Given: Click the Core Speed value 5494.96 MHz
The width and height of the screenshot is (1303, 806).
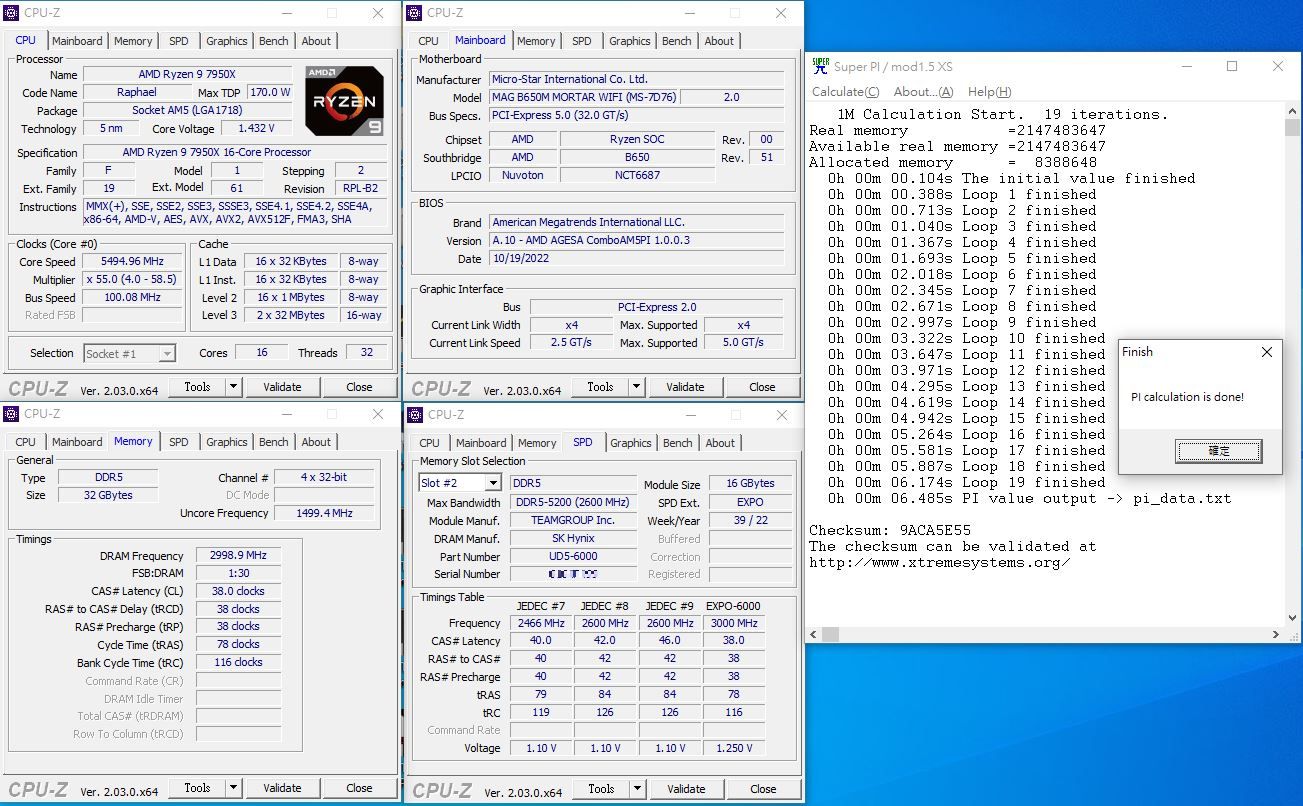Looking at the screenshot, I should [132, 262].
